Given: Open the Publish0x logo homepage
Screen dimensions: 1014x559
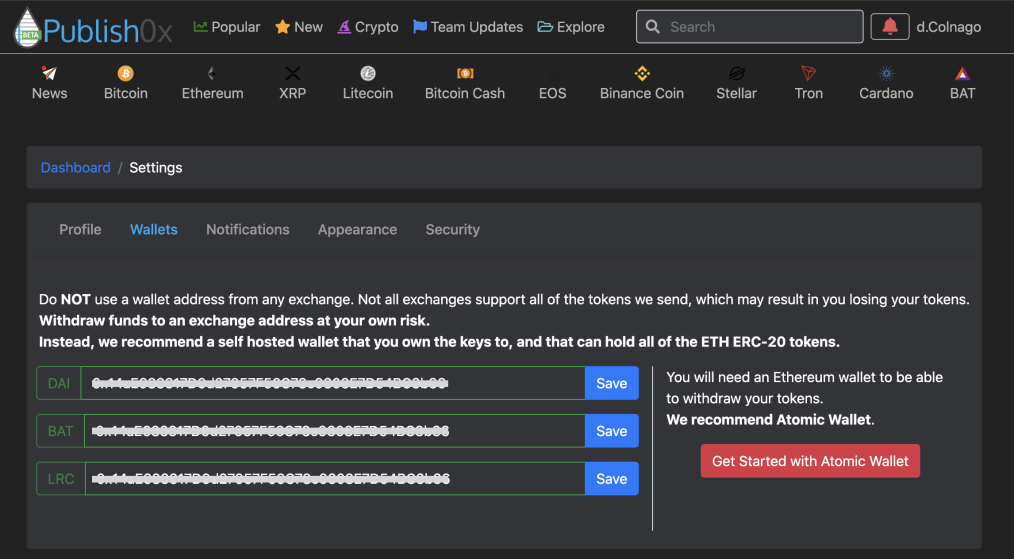Looking at the screenshot, I should pos(93,27).
